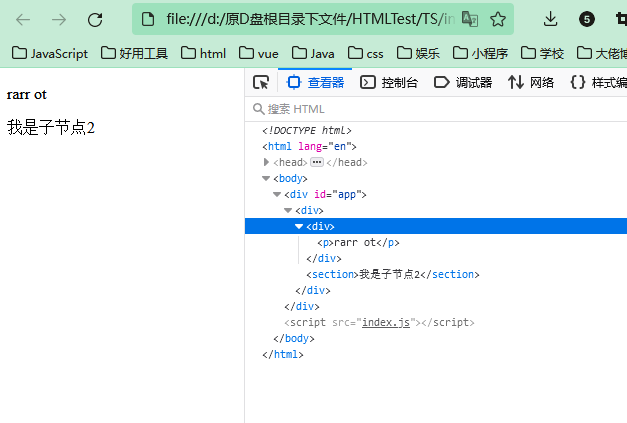Collapse the div id="app" node triangle
Image resolution: width=627 pixels, height=423 pixels.
coord(277,194)
